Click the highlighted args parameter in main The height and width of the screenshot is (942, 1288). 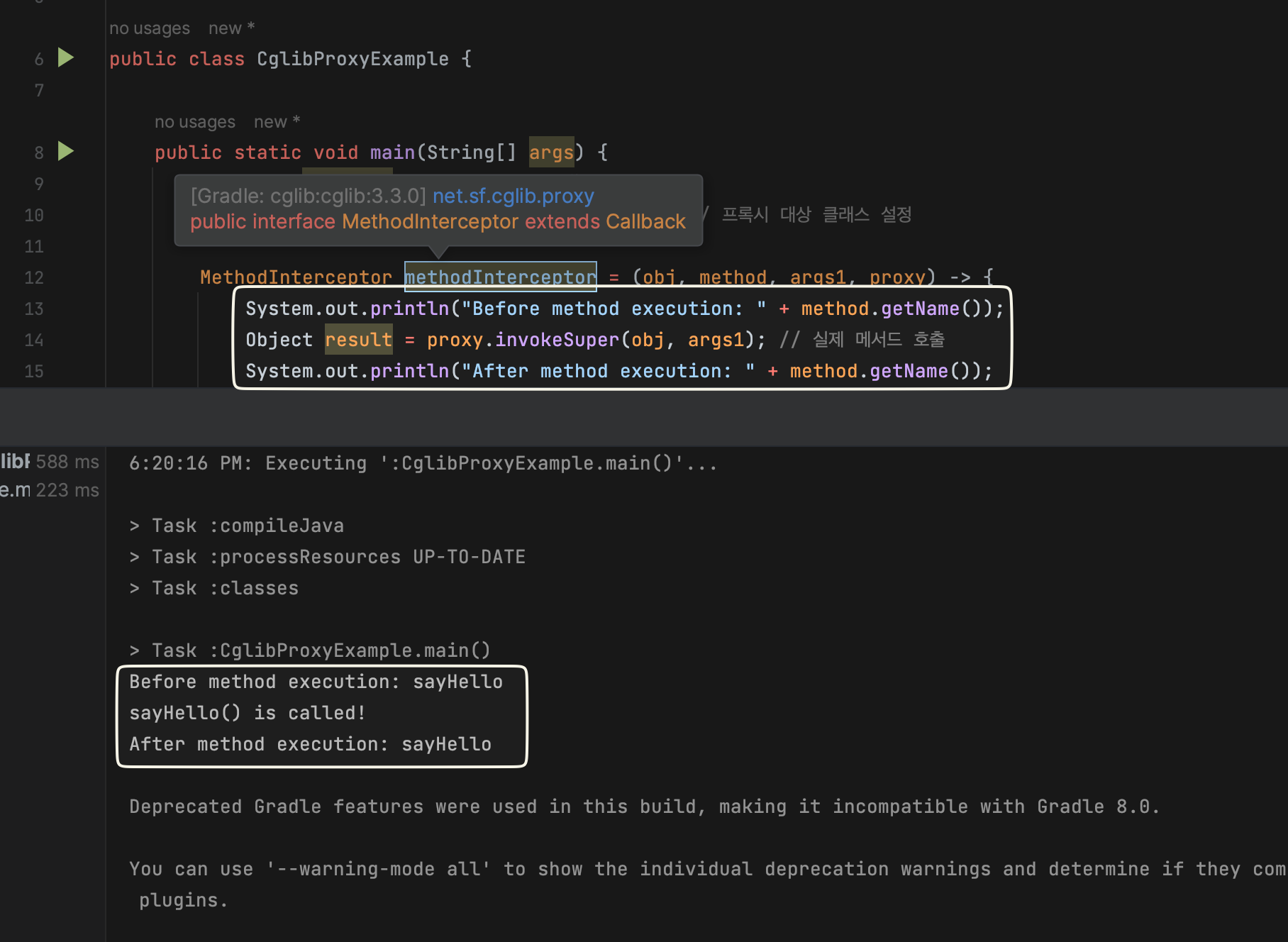coord(551,153)
